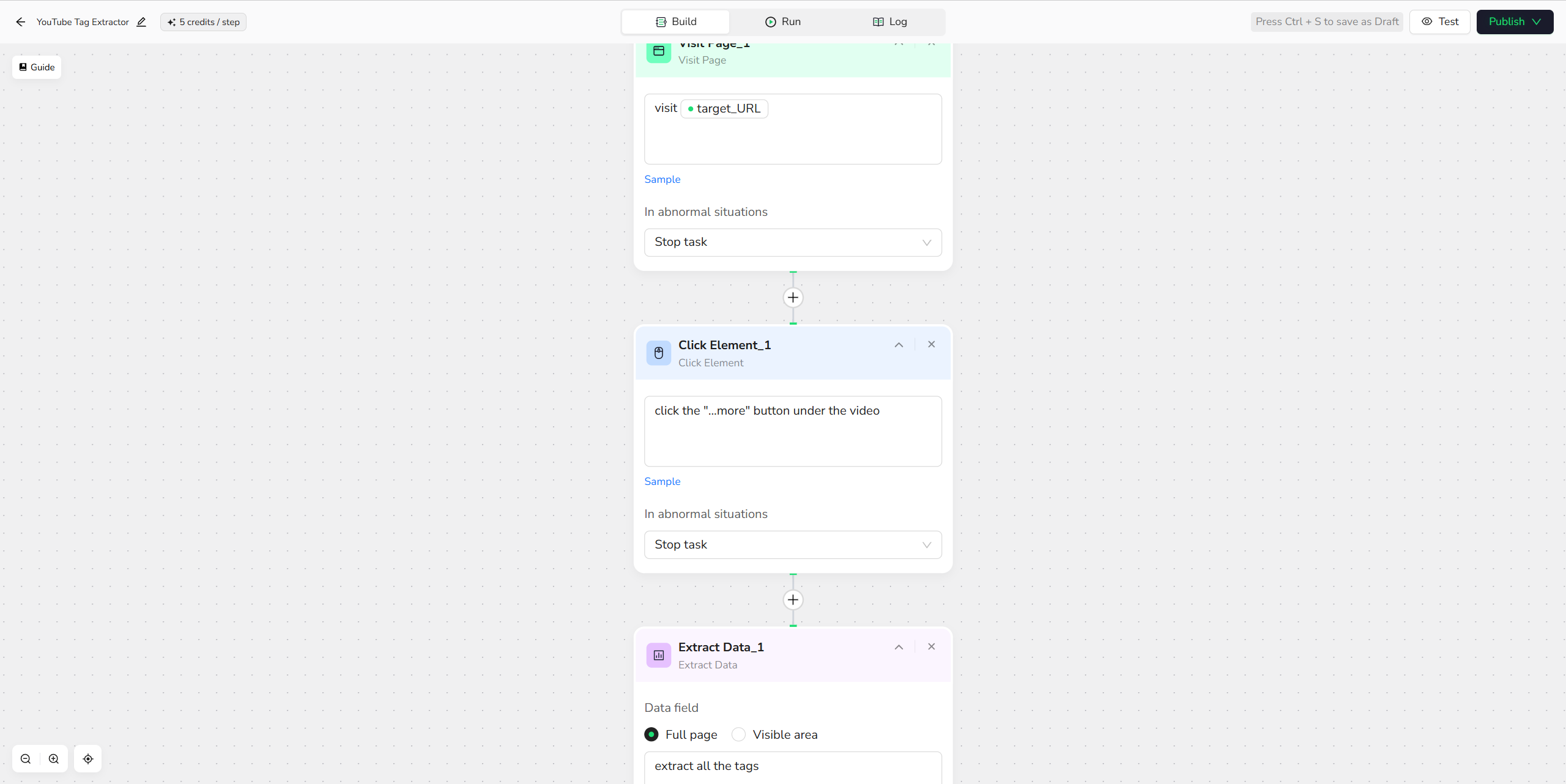The image size is (1566, 784).
Task: Open Sample link under Click Element prompt
Action: click(x=662, y=481)
